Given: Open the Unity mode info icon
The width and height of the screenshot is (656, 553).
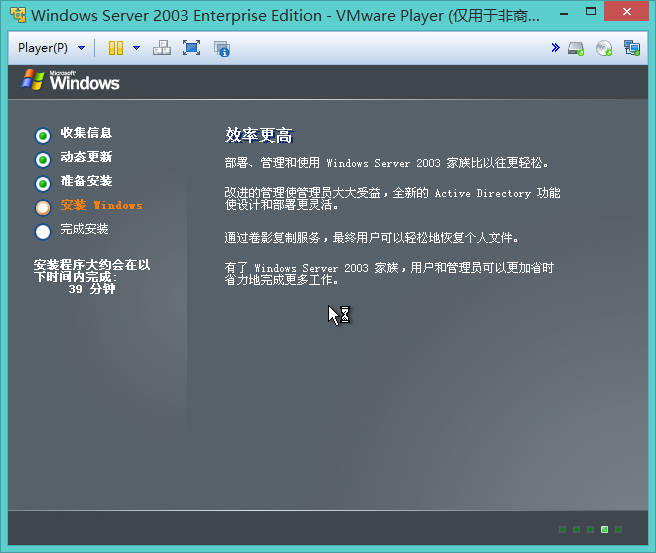Looking at the screenshot, I should 222,49.
